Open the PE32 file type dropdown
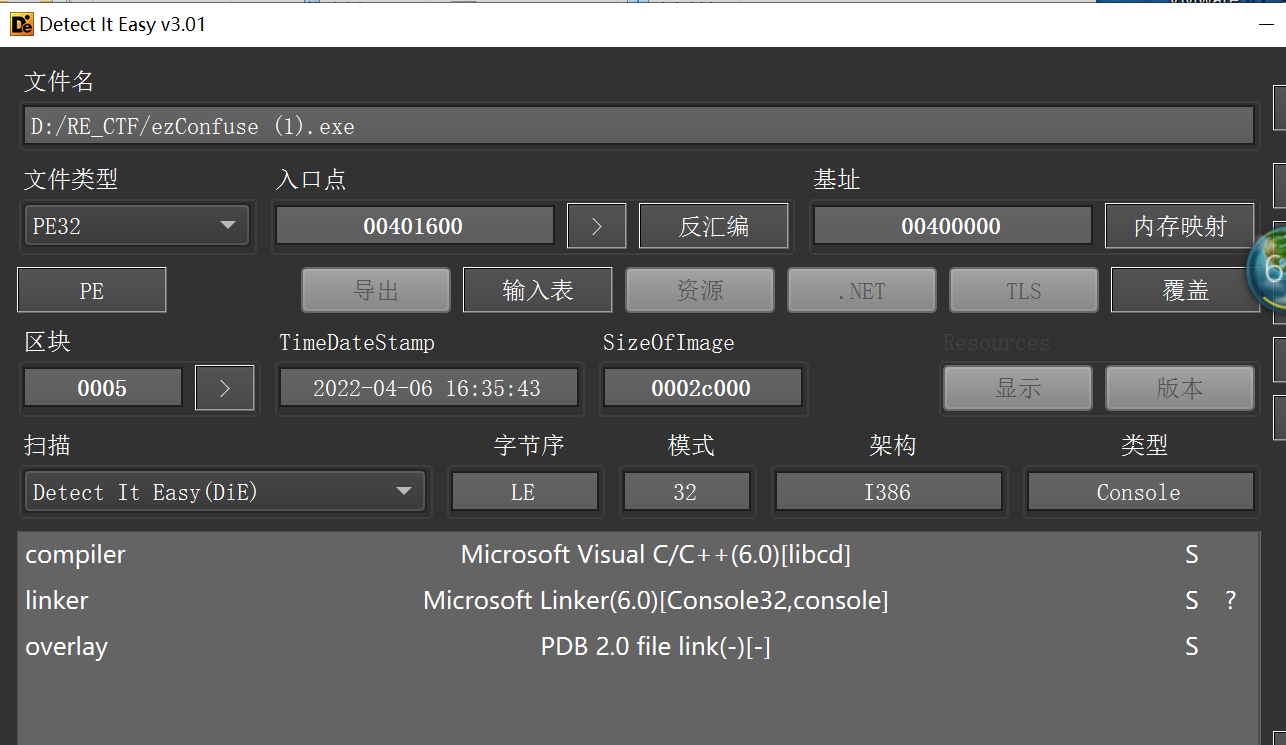Viewport: 1286px width, 745px height. [136, 225]
